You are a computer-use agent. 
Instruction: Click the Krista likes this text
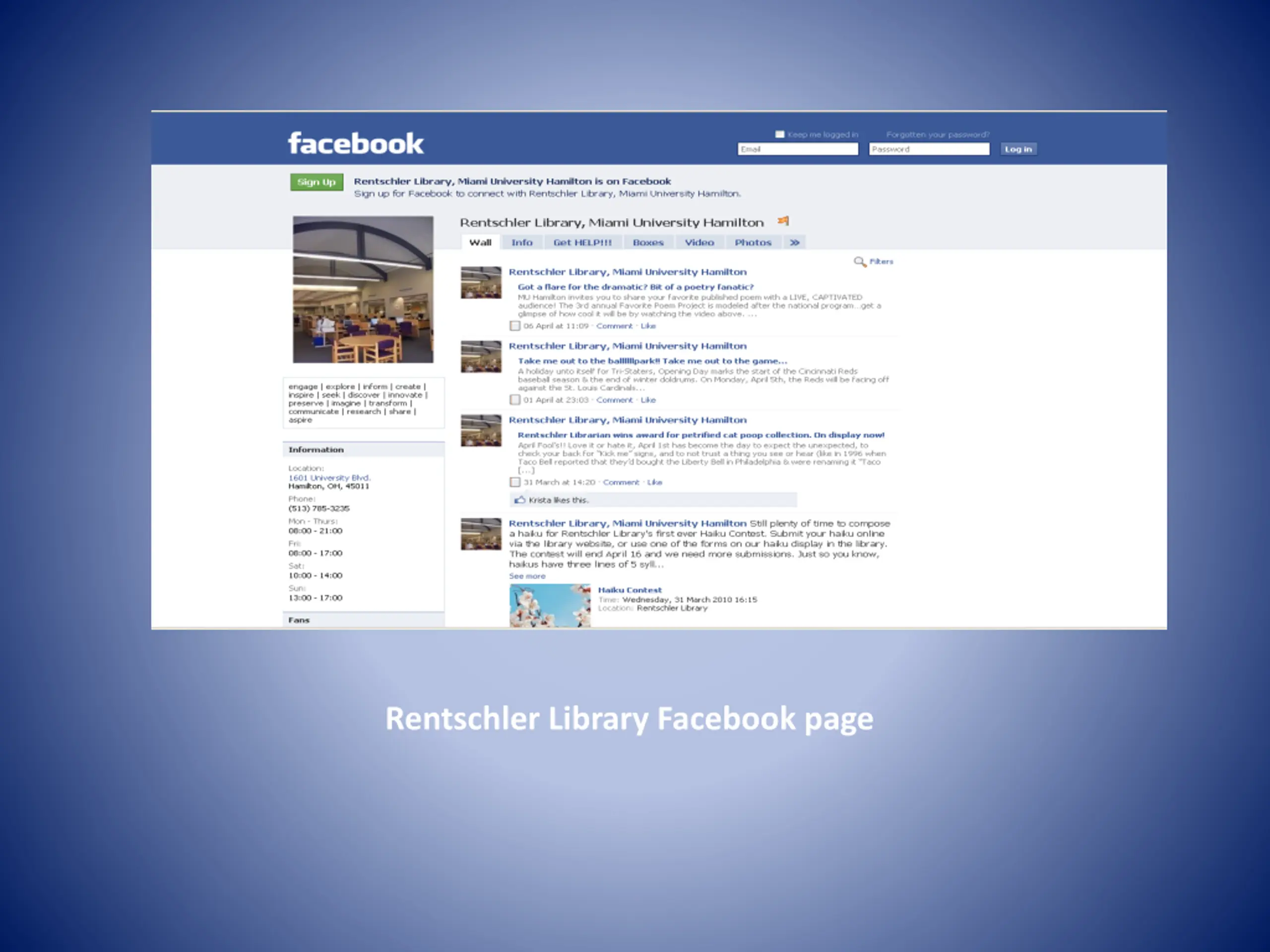point(558,500)
